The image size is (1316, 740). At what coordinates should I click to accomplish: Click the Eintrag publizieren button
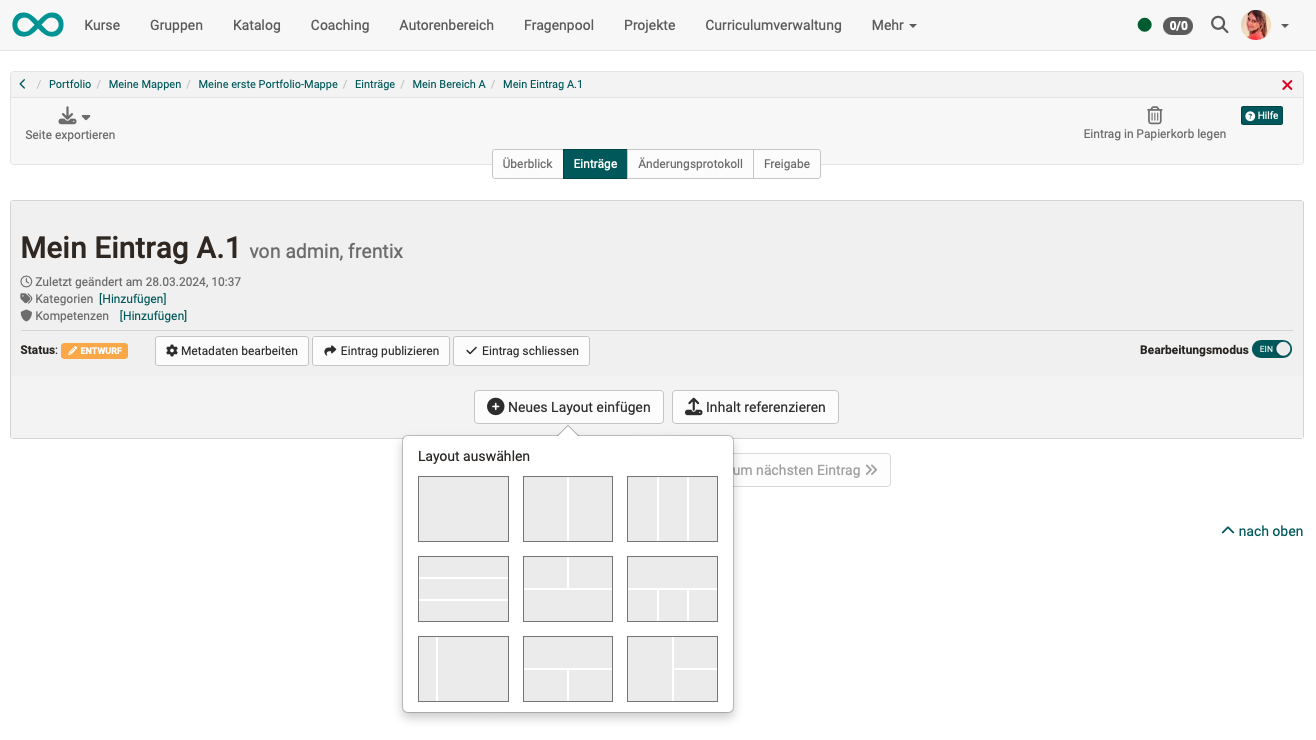point(380,350)
